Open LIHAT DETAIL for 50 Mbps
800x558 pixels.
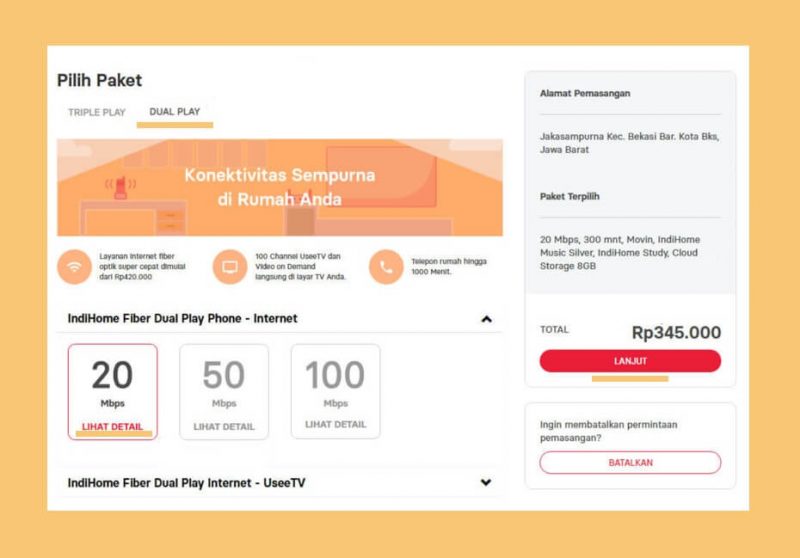click(224, 427)
